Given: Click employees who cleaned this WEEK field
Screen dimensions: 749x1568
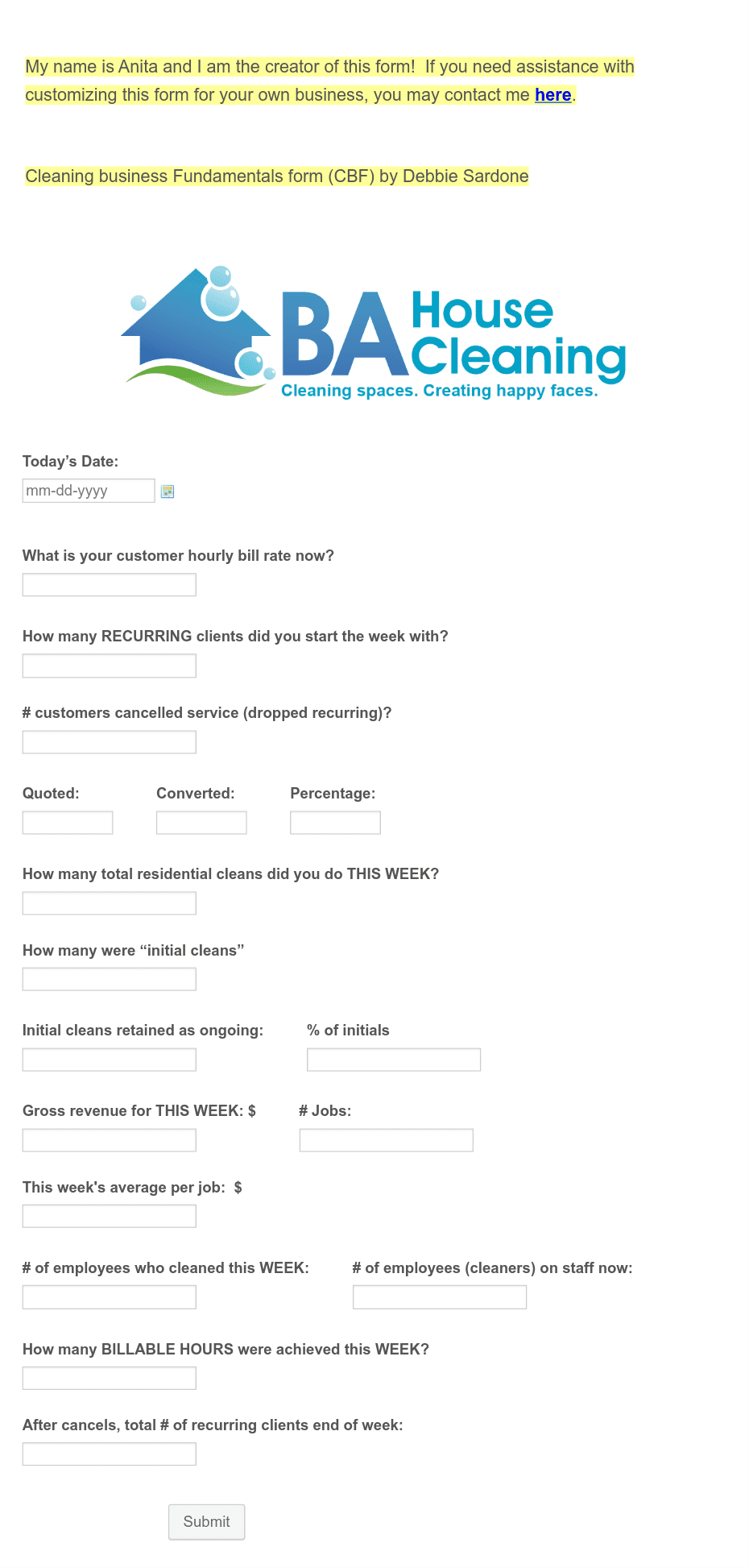Looking at the screenshot, I should (110, 1297).
